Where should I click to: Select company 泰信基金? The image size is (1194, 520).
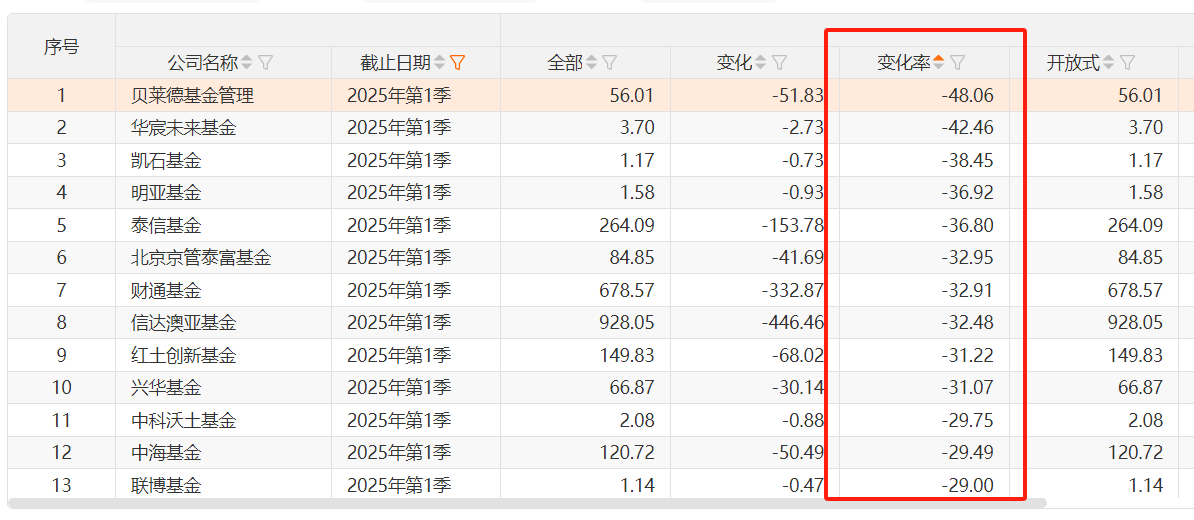[166, 225]
